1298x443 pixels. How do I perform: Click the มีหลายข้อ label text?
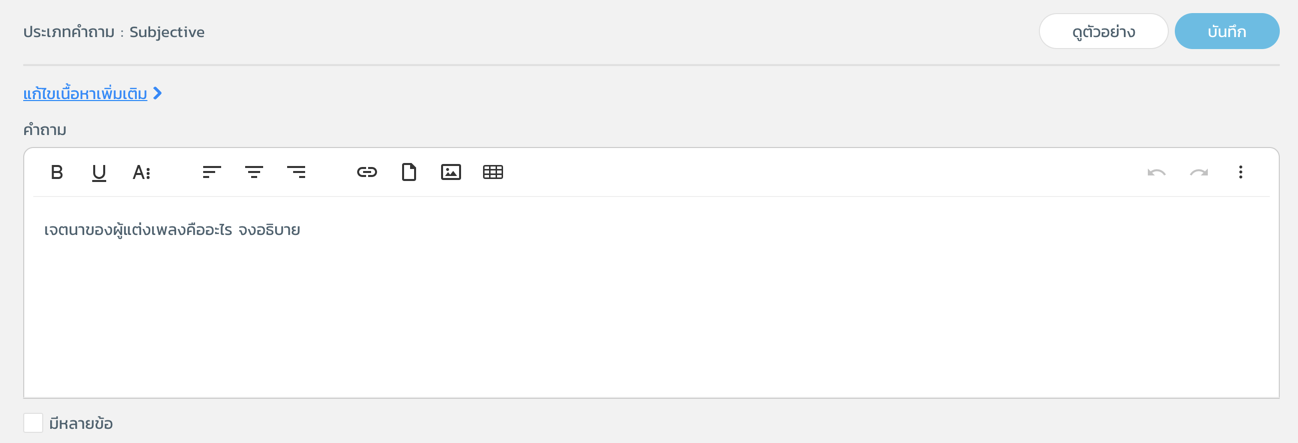click(x=81, y=423)
